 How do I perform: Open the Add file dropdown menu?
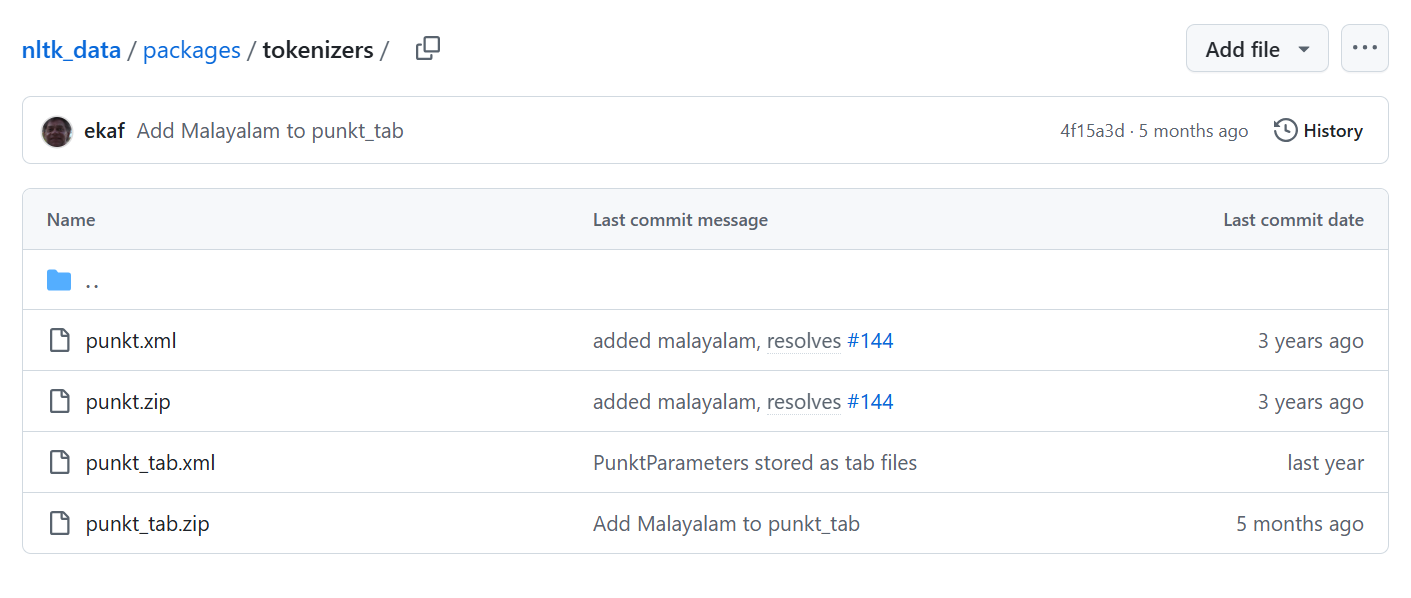1257,47
